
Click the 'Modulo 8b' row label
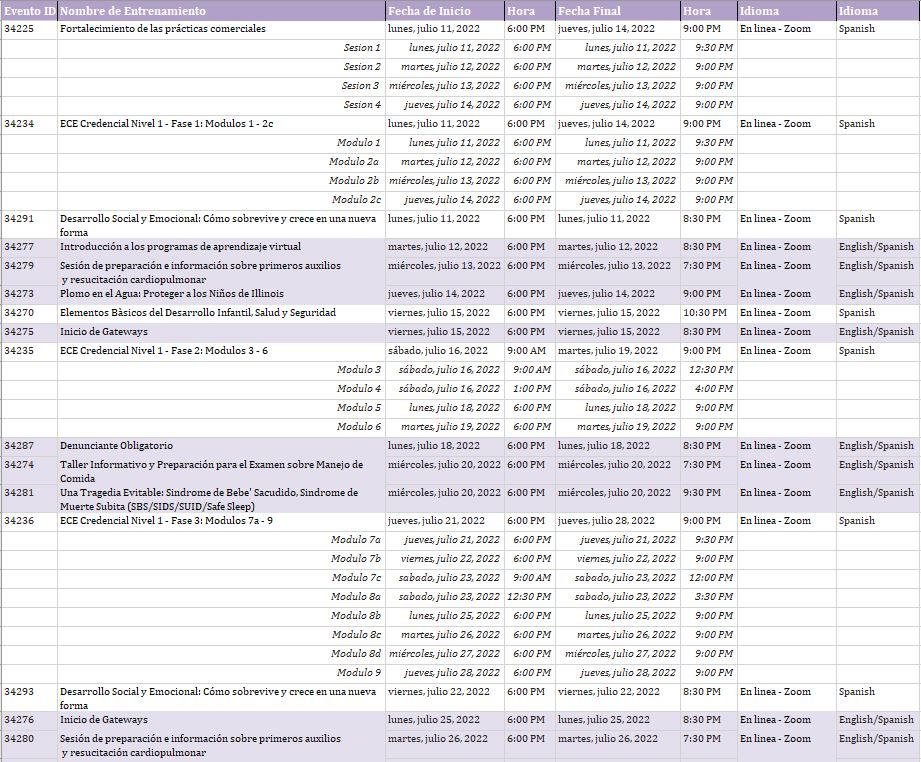(355, 616)
